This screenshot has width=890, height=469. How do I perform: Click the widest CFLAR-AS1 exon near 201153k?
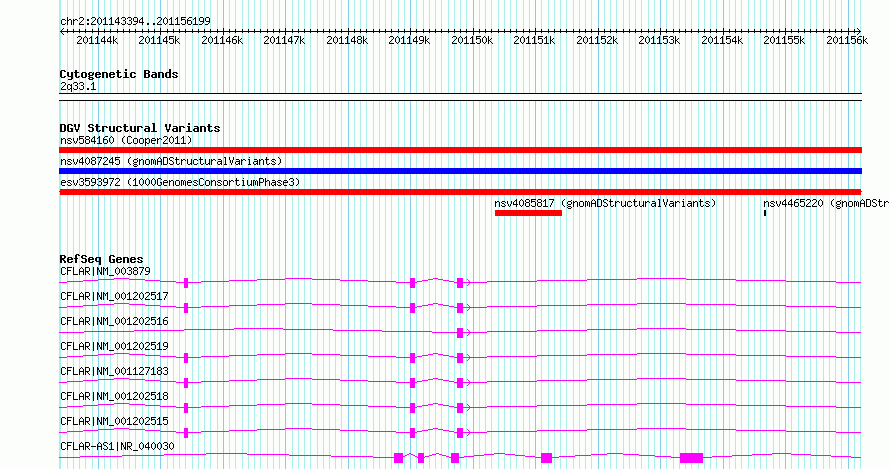click(691, 458)
